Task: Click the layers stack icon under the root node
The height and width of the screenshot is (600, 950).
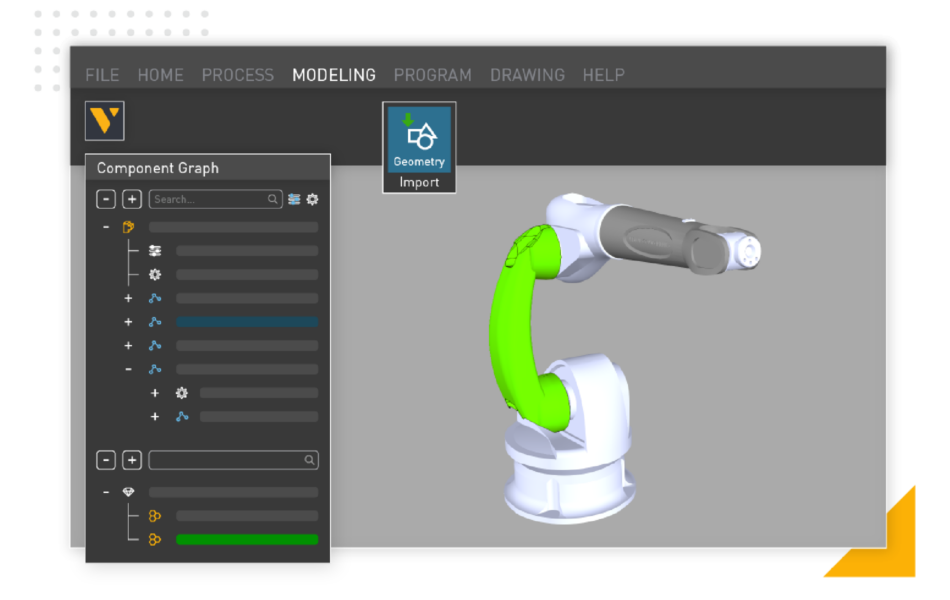Action: pos(154,250)
